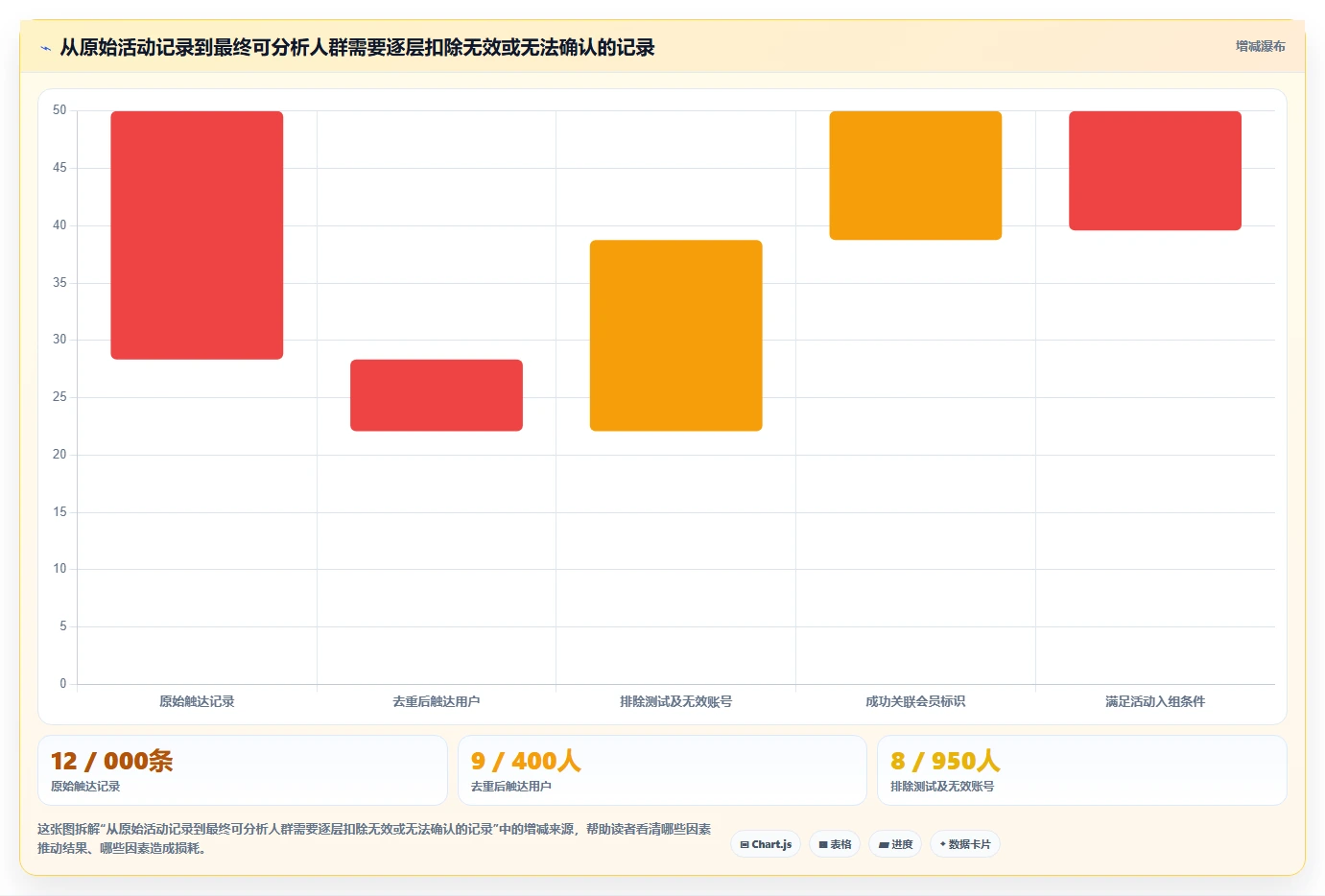Click the red bar for 去重后触达用户
This screenshot has height=896, width=1325.
click(437, 395)
